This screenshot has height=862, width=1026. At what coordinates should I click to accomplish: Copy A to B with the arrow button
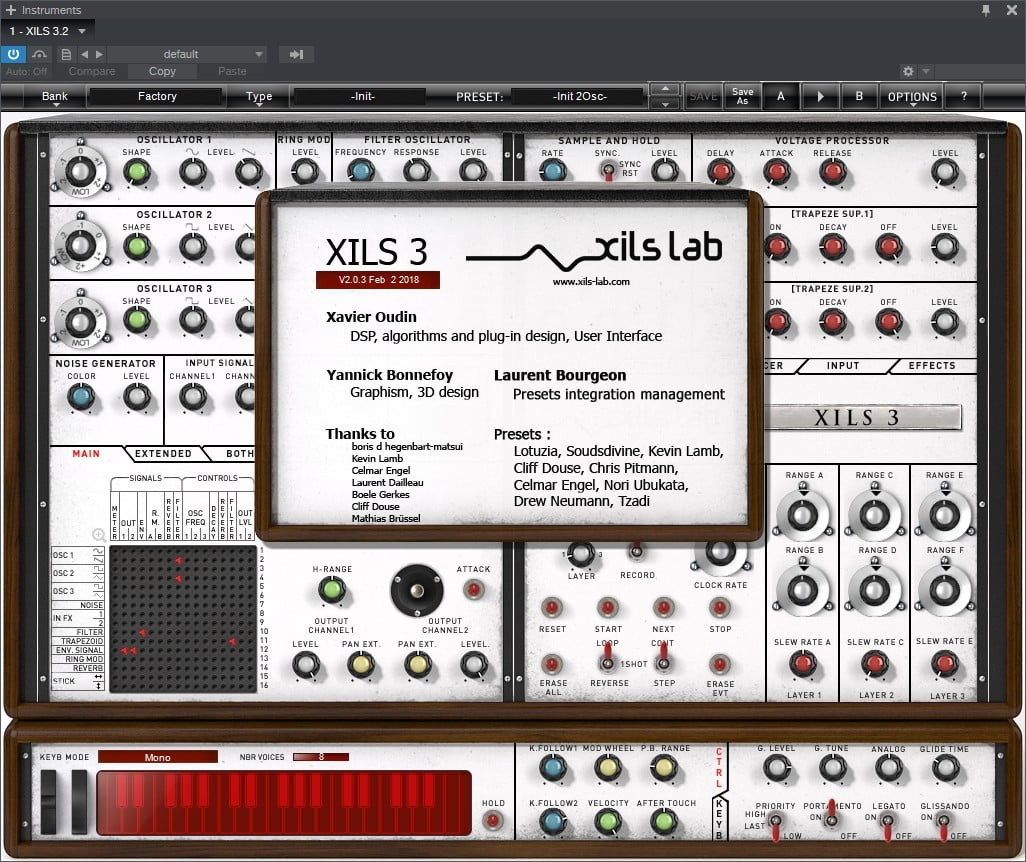pos(821,96)
